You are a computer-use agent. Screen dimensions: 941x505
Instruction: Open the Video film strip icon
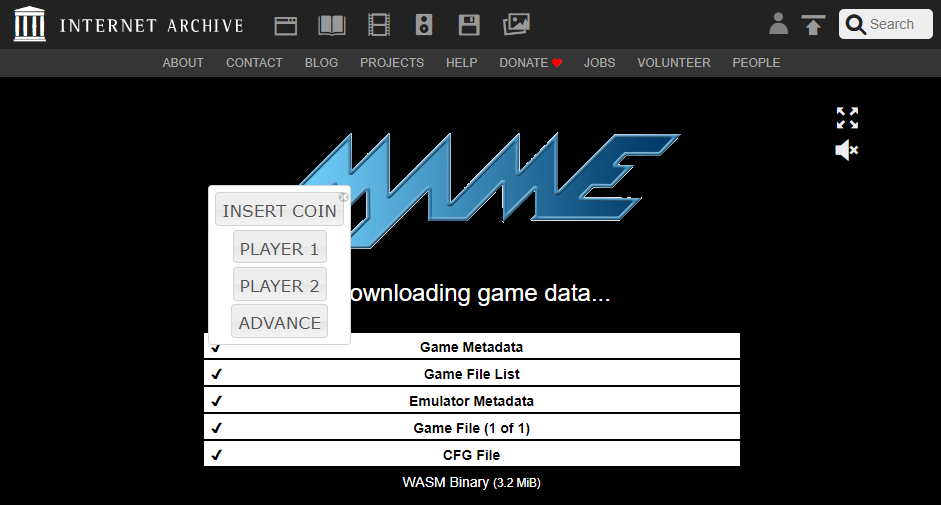379,25
